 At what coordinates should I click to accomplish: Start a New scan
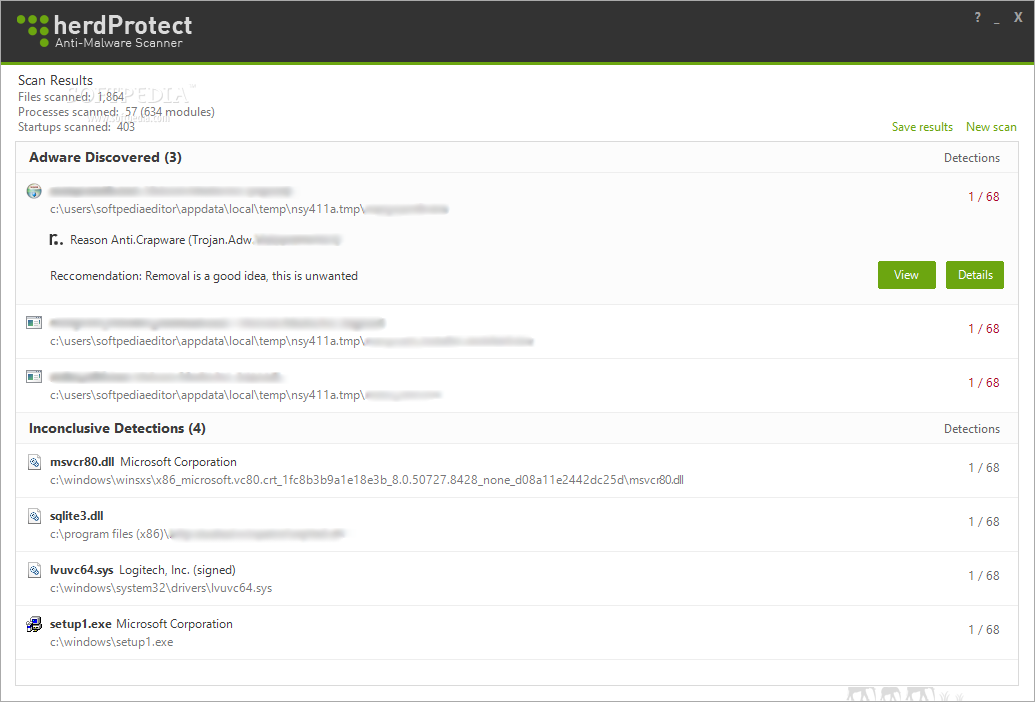[x=991, y=127]
